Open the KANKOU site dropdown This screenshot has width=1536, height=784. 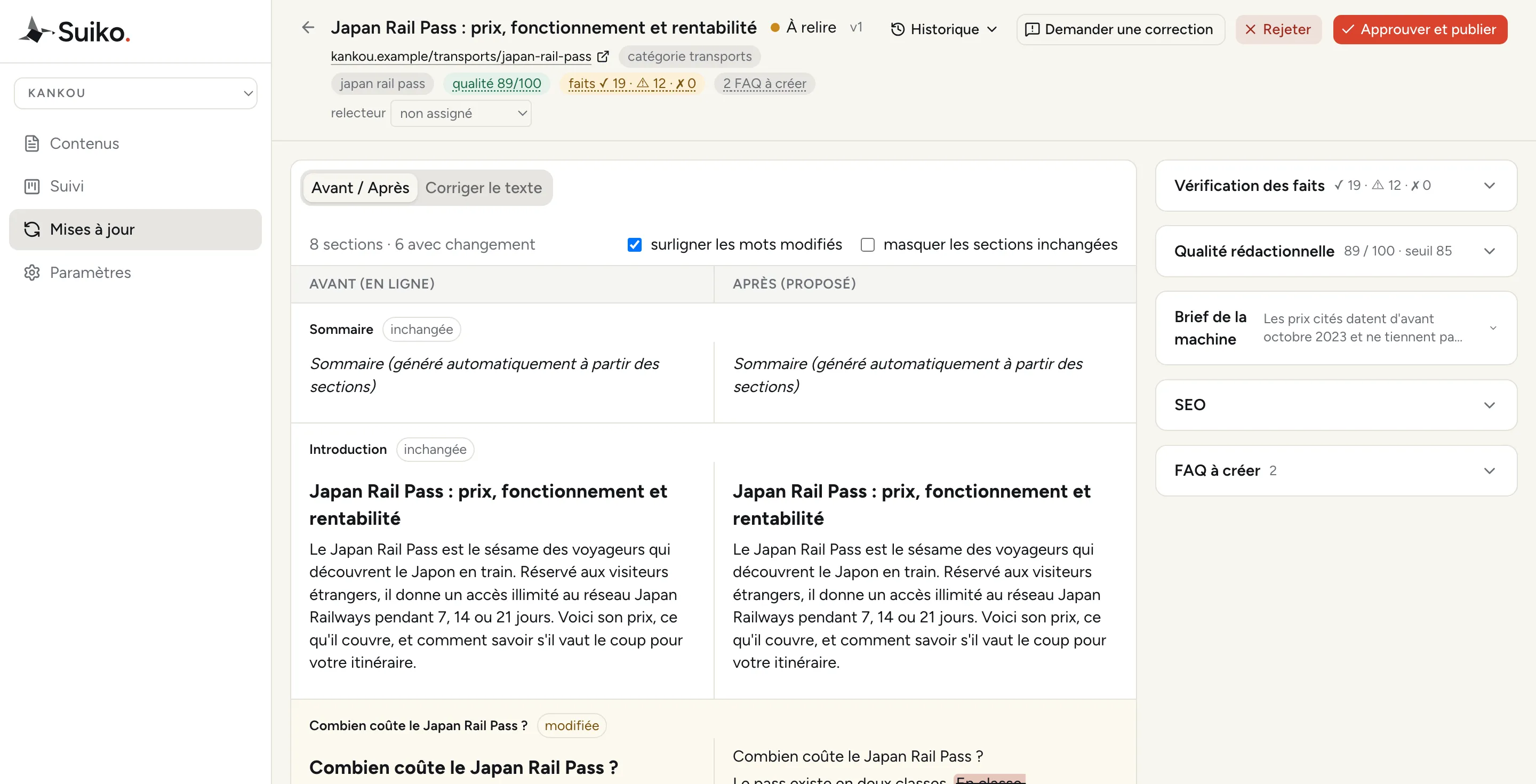[x=135, y=93]
